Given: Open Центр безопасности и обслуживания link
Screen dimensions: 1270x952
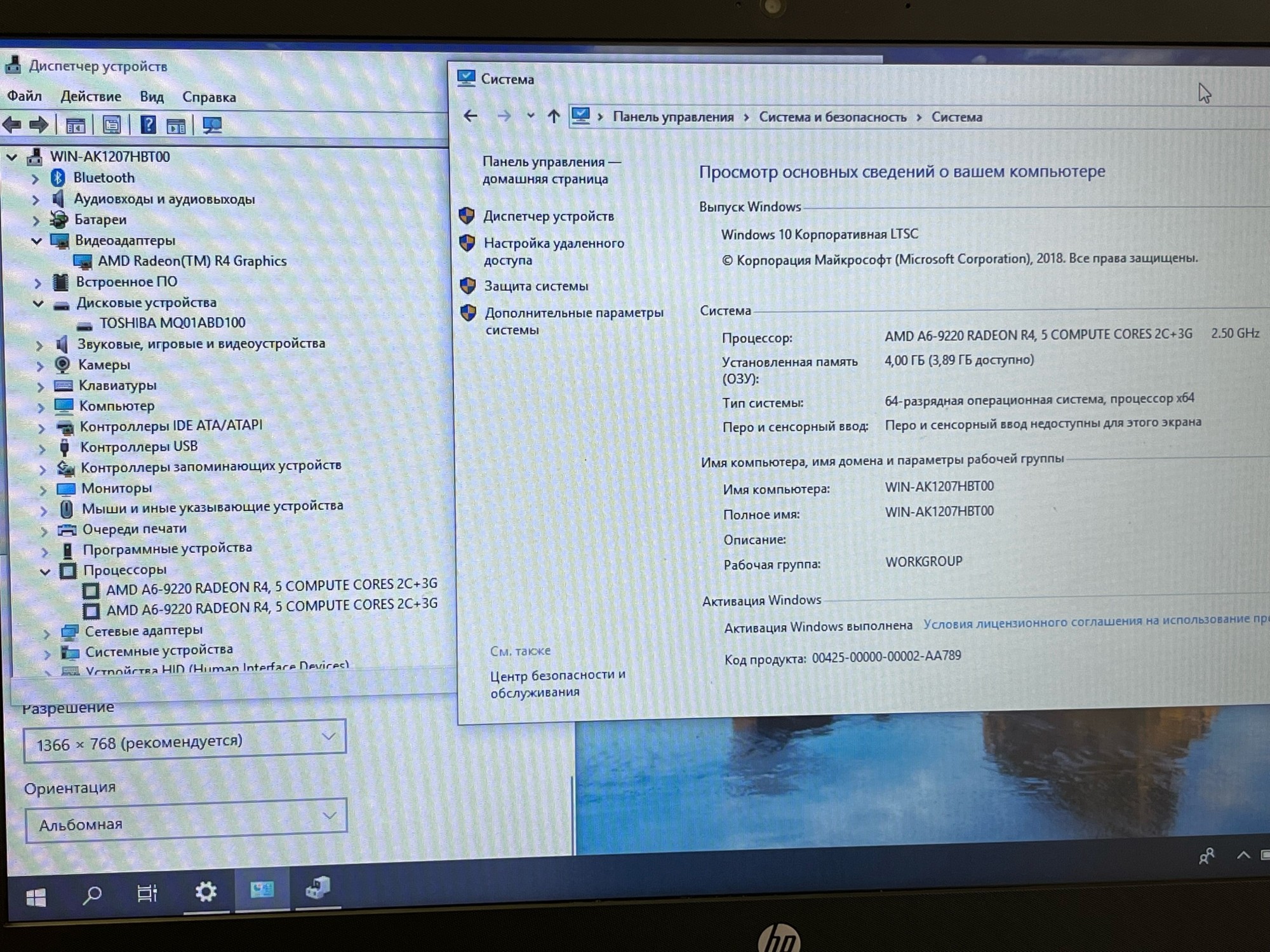Looking at the screenshot, I should (558, 684).
